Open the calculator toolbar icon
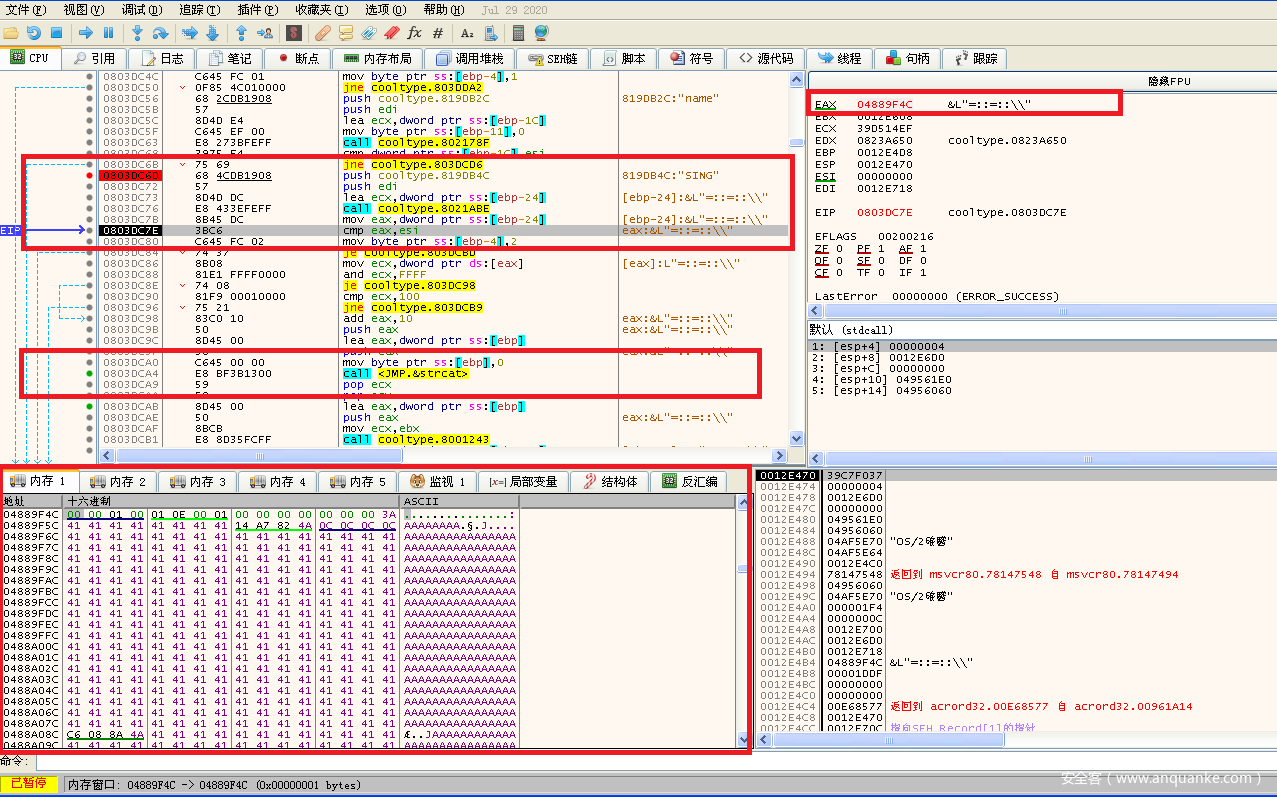This screenshot has height=797, width=1277. coord(518,33)
